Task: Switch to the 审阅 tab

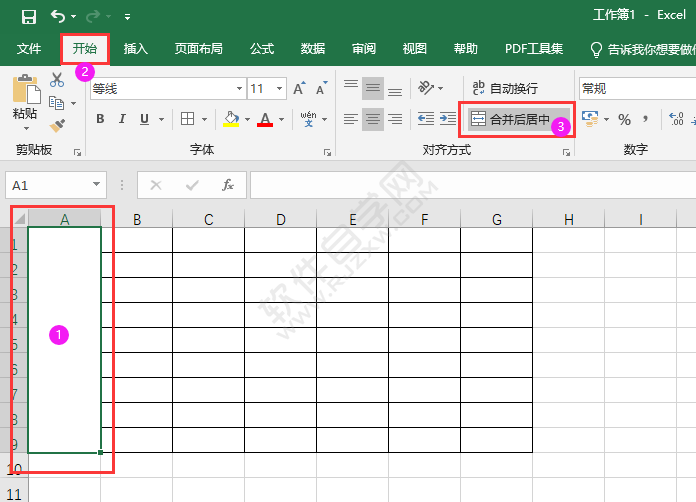Action: (x=364, y=48)
